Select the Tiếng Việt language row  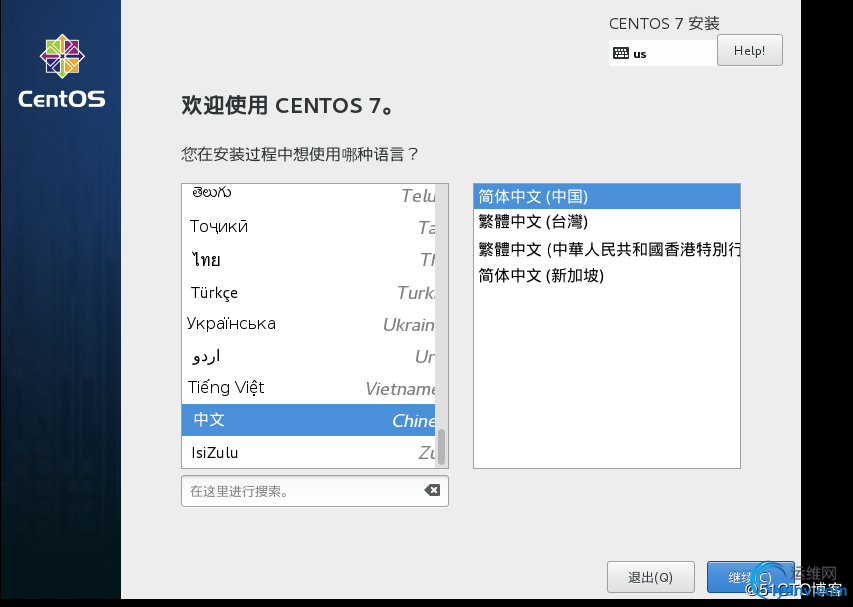coord(308,388)
